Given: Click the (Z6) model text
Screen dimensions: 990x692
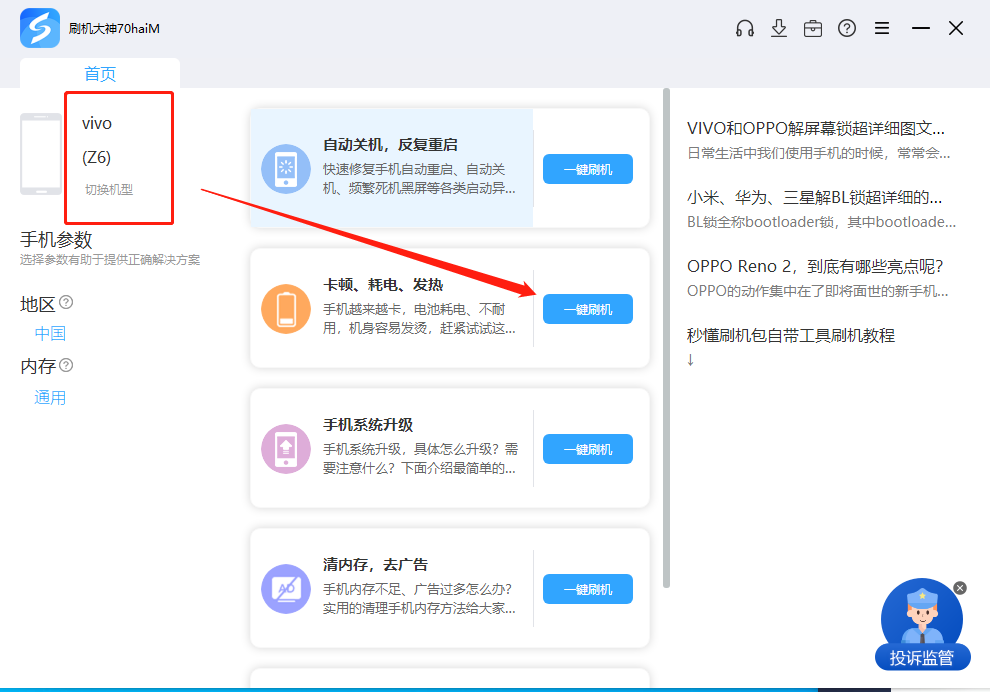Looking at the screenshot, I should 97,157.
